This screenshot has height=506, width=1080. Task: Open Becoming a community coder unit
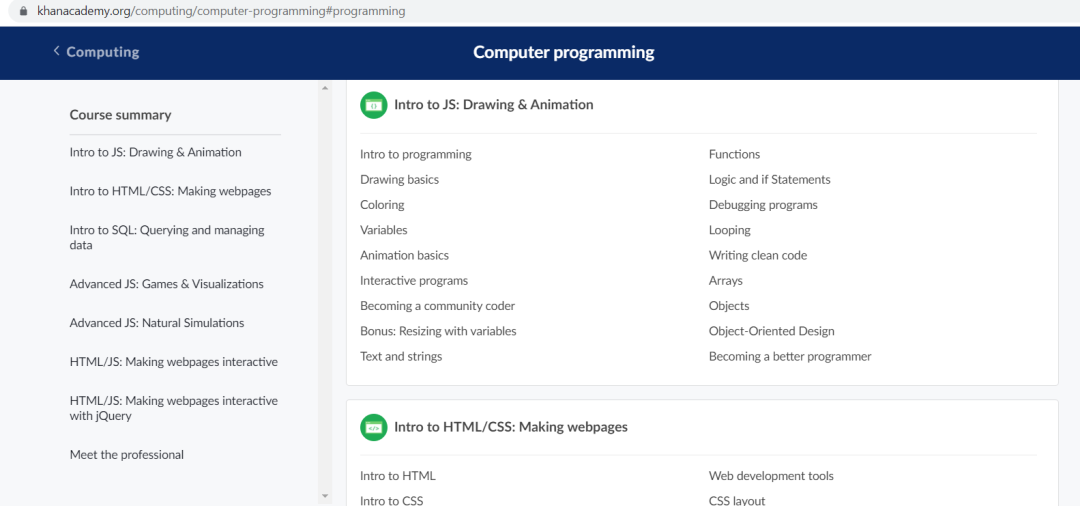tap(437, 306)
